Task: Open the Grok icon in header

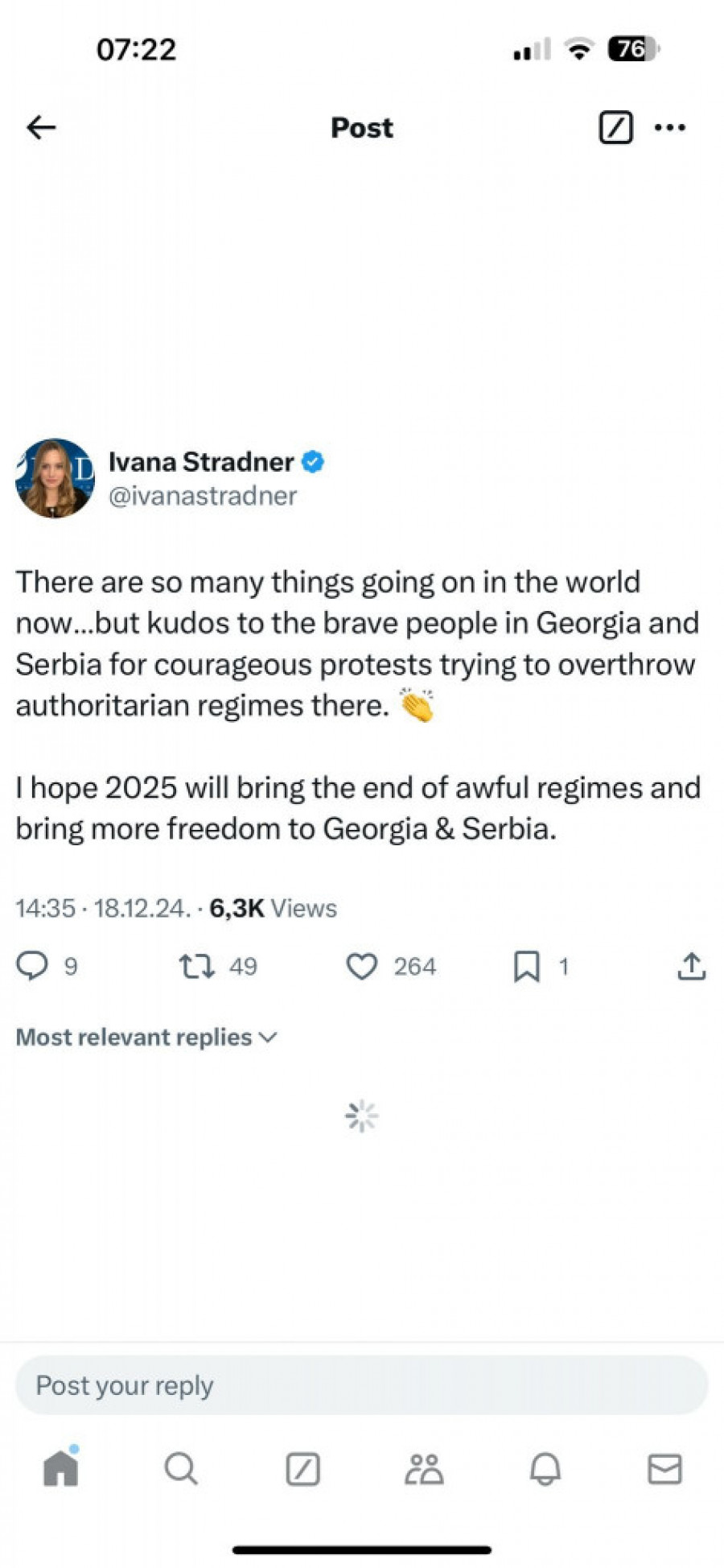Action: 615,127
